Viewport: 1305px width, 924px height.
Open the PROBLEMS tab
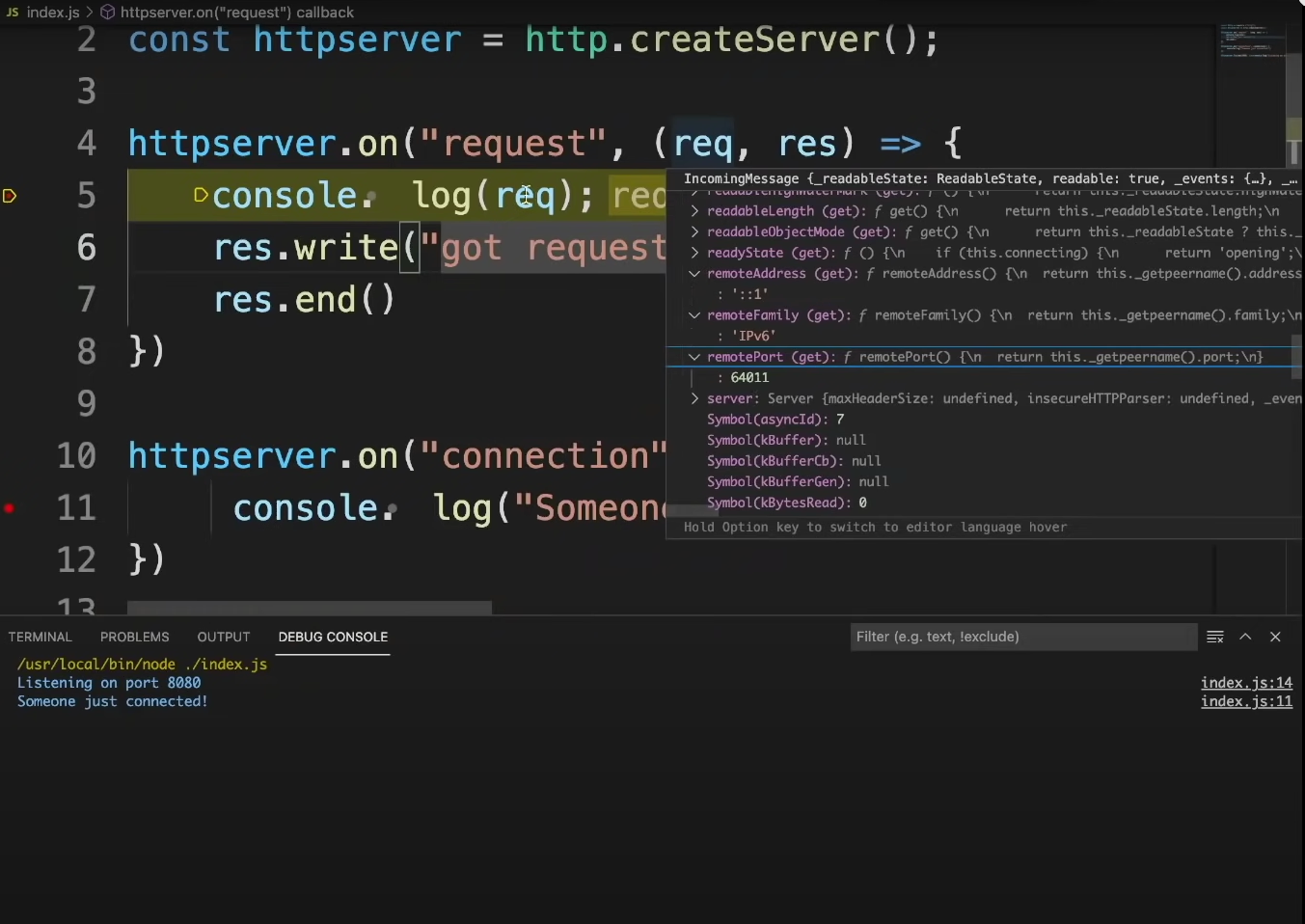tap(134, 637)
